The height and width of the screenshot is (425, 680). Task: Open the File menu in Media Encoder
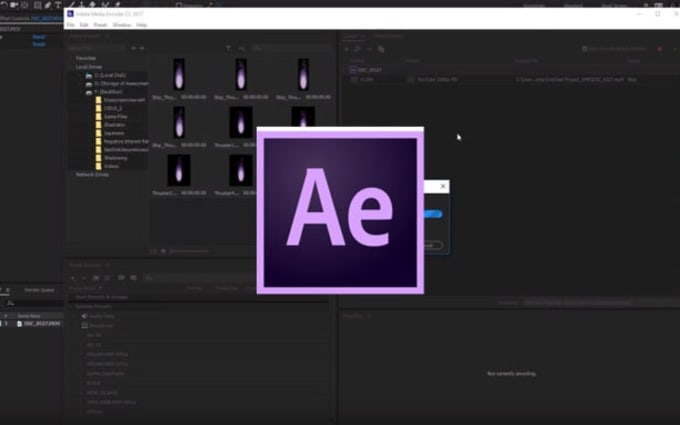pos(70,25)
